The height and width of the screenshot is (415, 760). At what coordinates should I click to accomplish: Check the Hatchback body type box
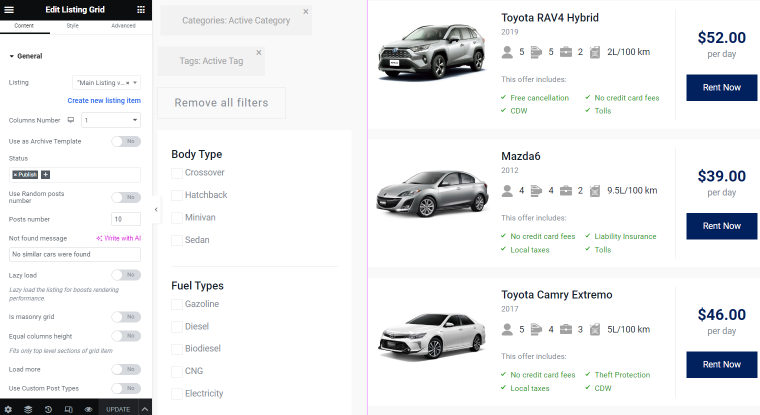tap(177, 195)
